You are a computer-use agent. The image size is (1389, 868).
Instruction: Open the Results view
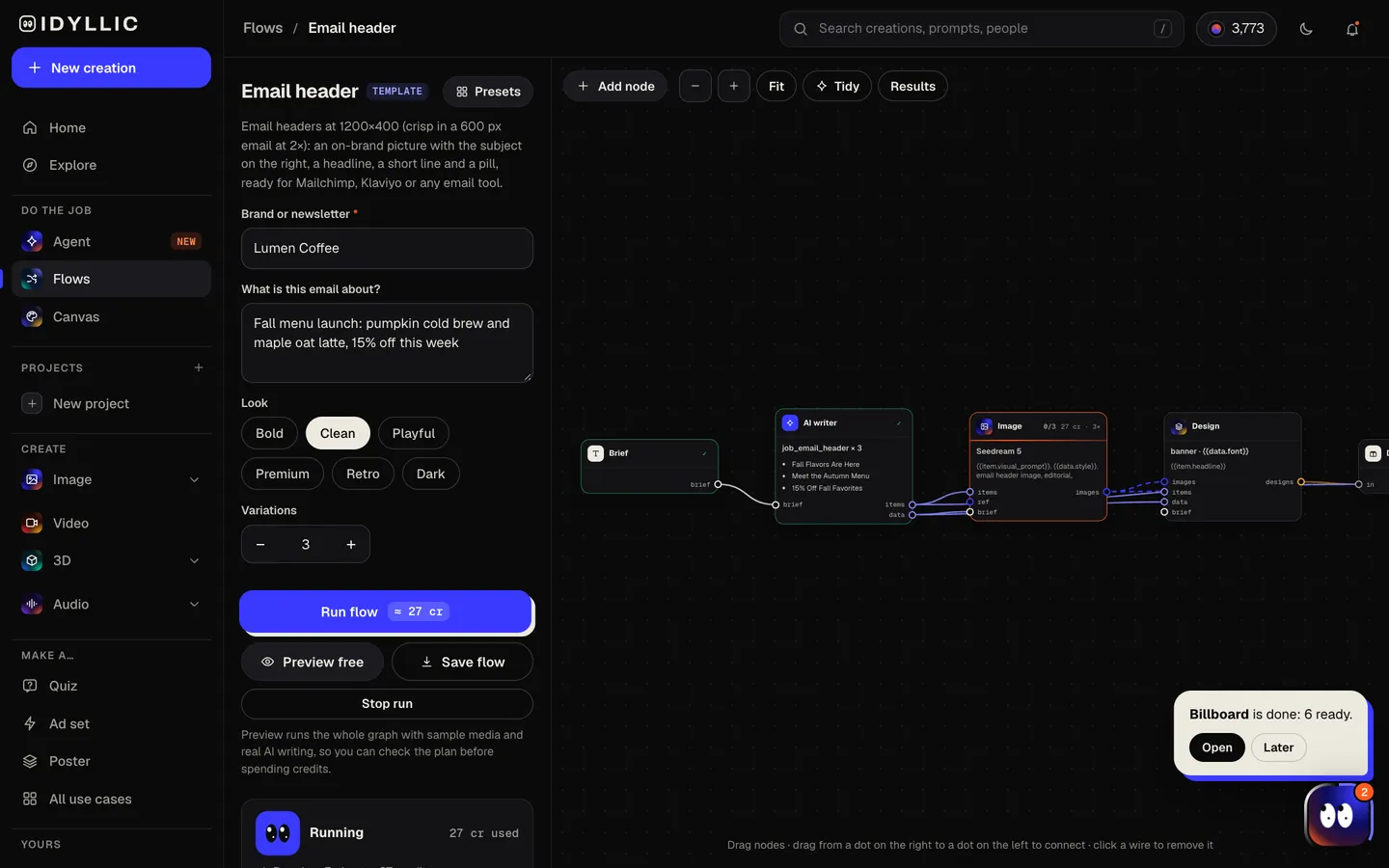tap(912, 86)
